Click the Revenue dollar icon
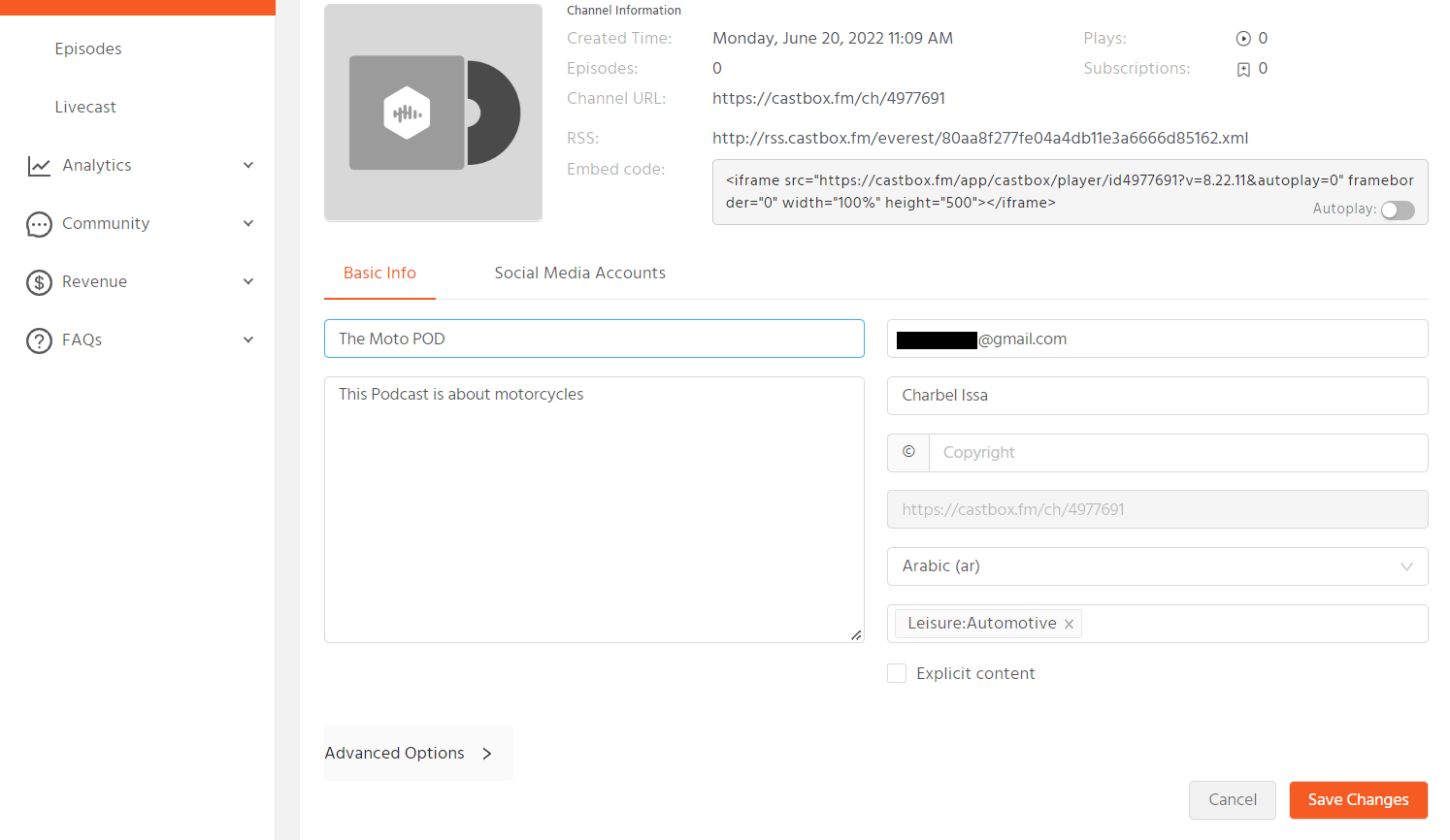Screen dimensions: 1450x840 (39, 282)
